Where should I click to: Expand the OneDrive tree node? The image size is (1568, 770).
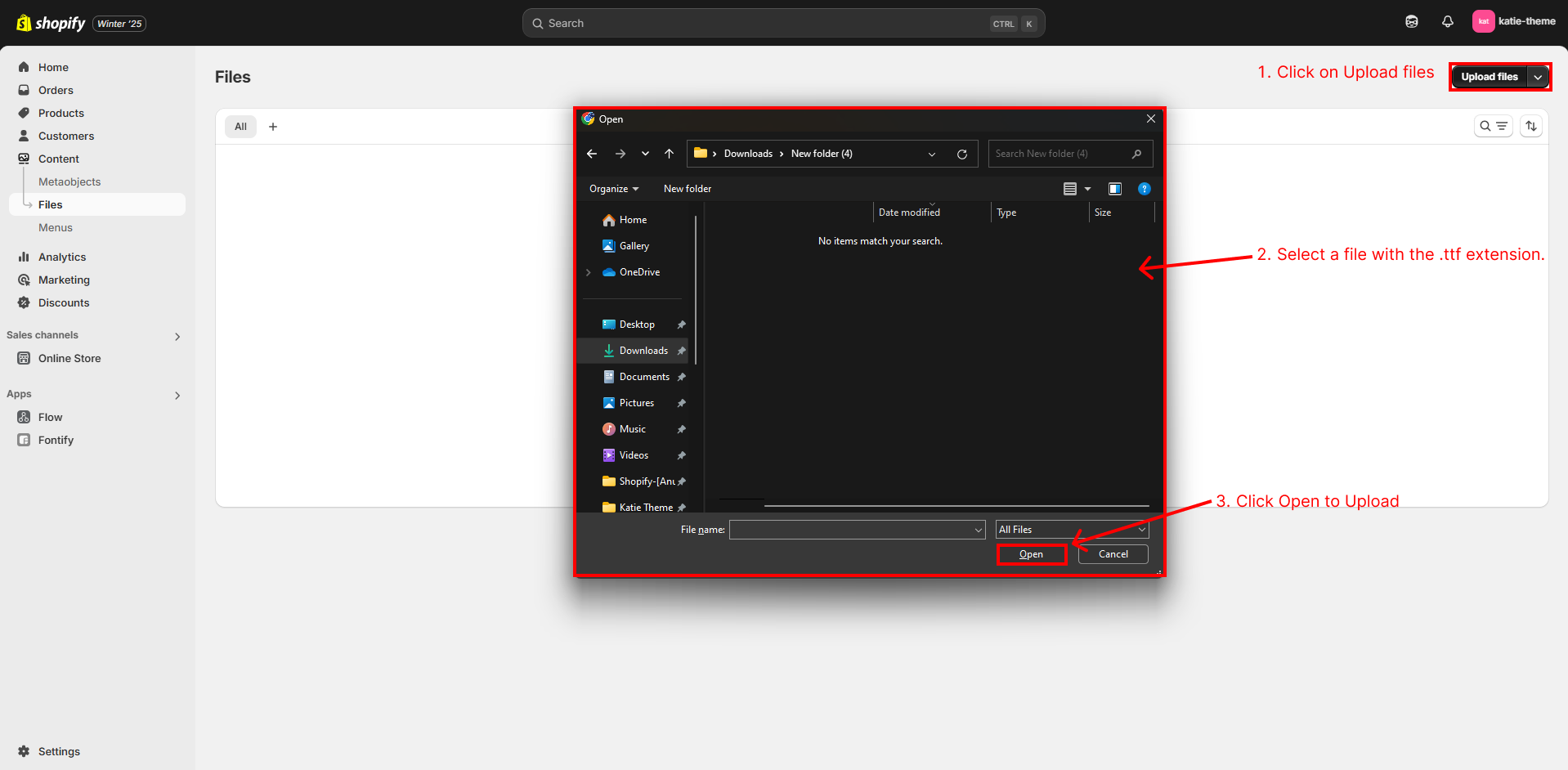point(589,272)
